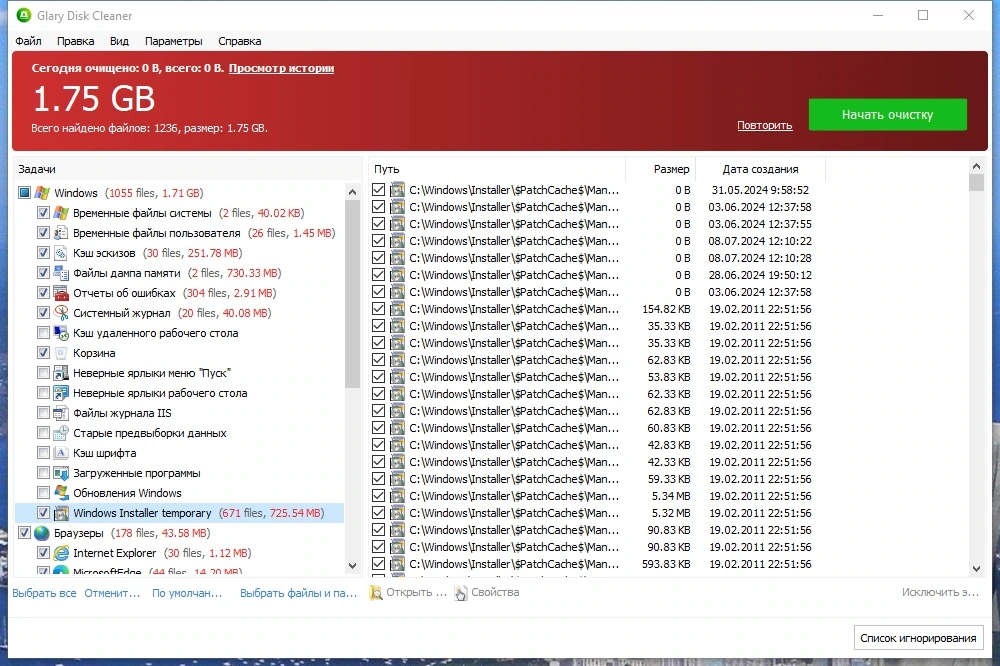Click the Выбрать все link
The width and height of the screenshot is (1000, 666).
44,593
